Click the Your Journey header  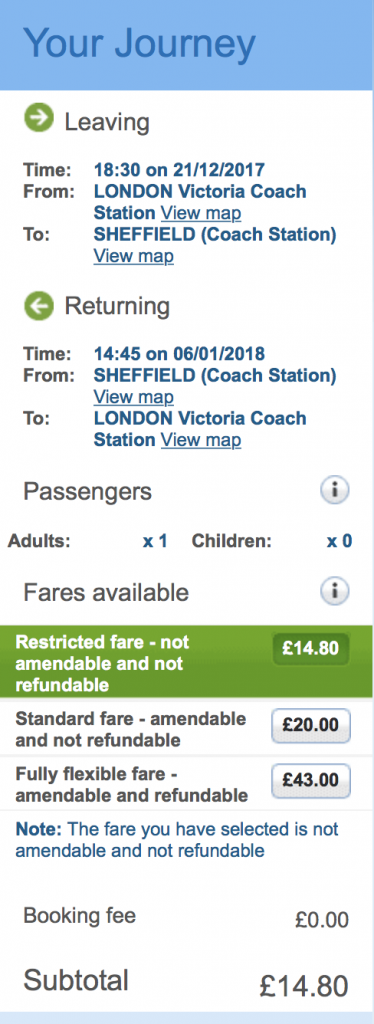tap(139, 44)
